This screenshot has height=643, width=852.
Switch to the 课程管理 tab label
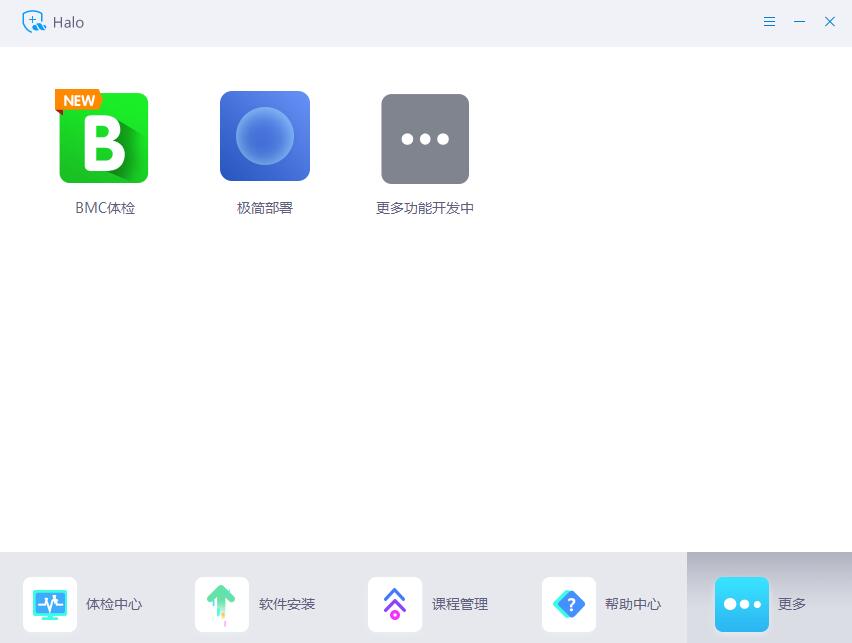460,604
